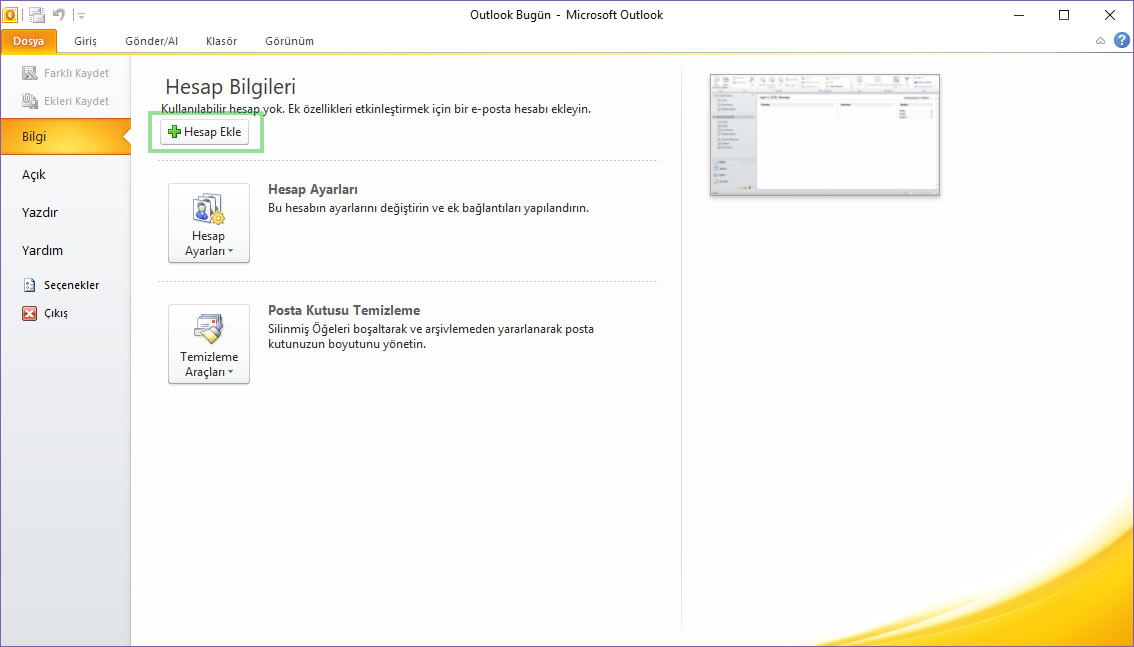Click the Hesap Ekle button
The image size is (1134, 647).
[x=205, y=132]
